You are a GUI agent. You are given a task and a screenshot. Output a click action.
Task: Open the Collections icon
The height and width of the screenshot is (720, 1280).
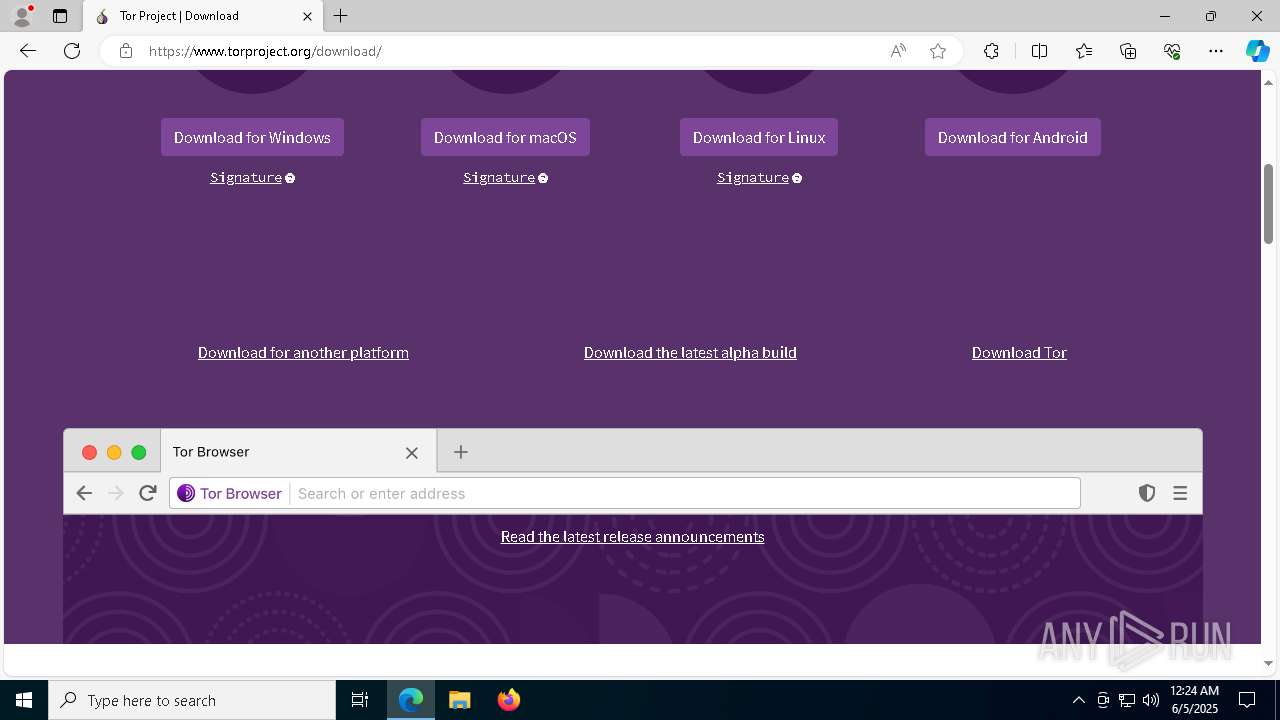click(x=1128, y=51)
